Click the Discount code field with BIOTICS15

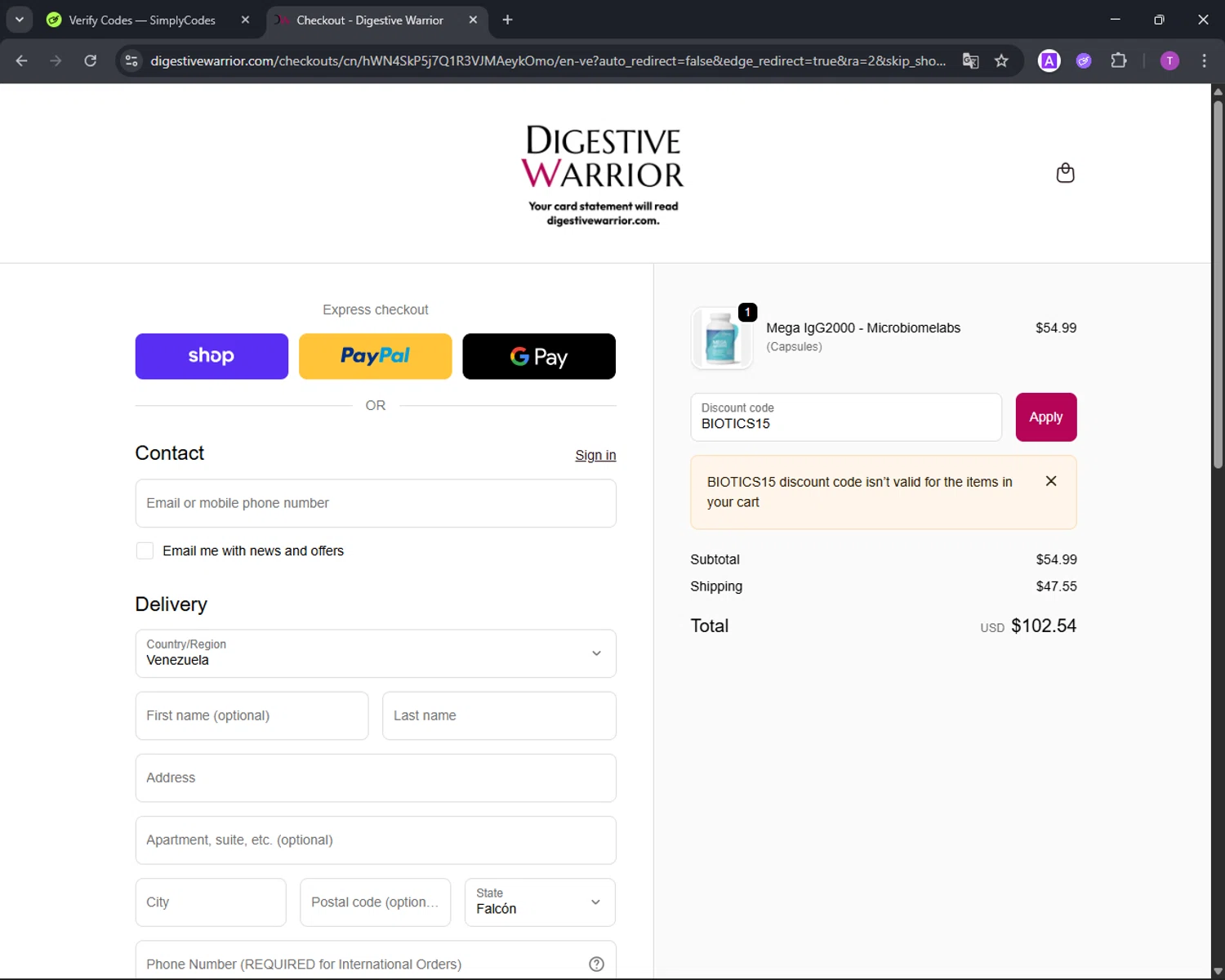click(846, 417)
